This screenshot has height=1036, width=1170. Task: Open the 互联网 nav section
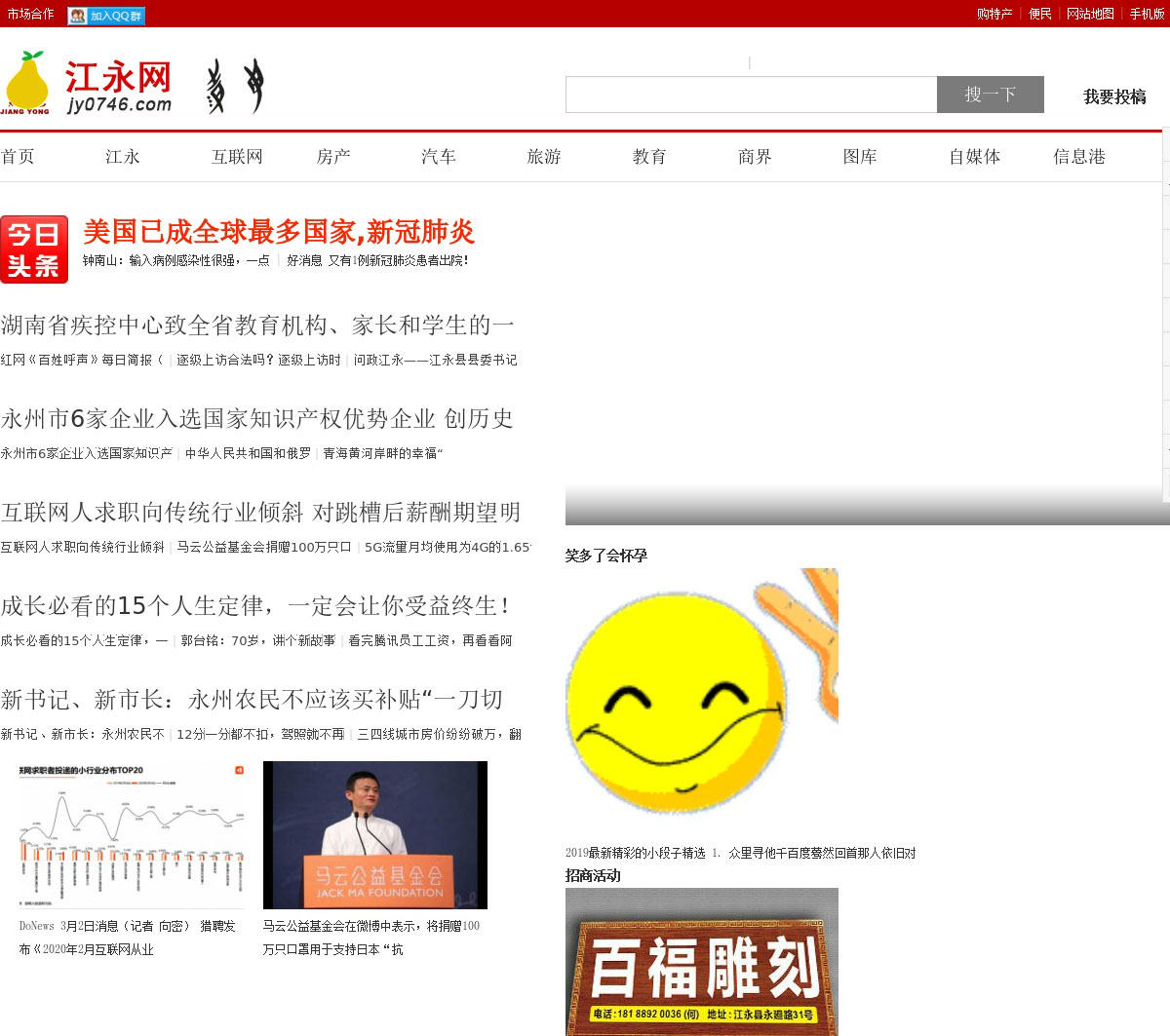click(237, 157)
